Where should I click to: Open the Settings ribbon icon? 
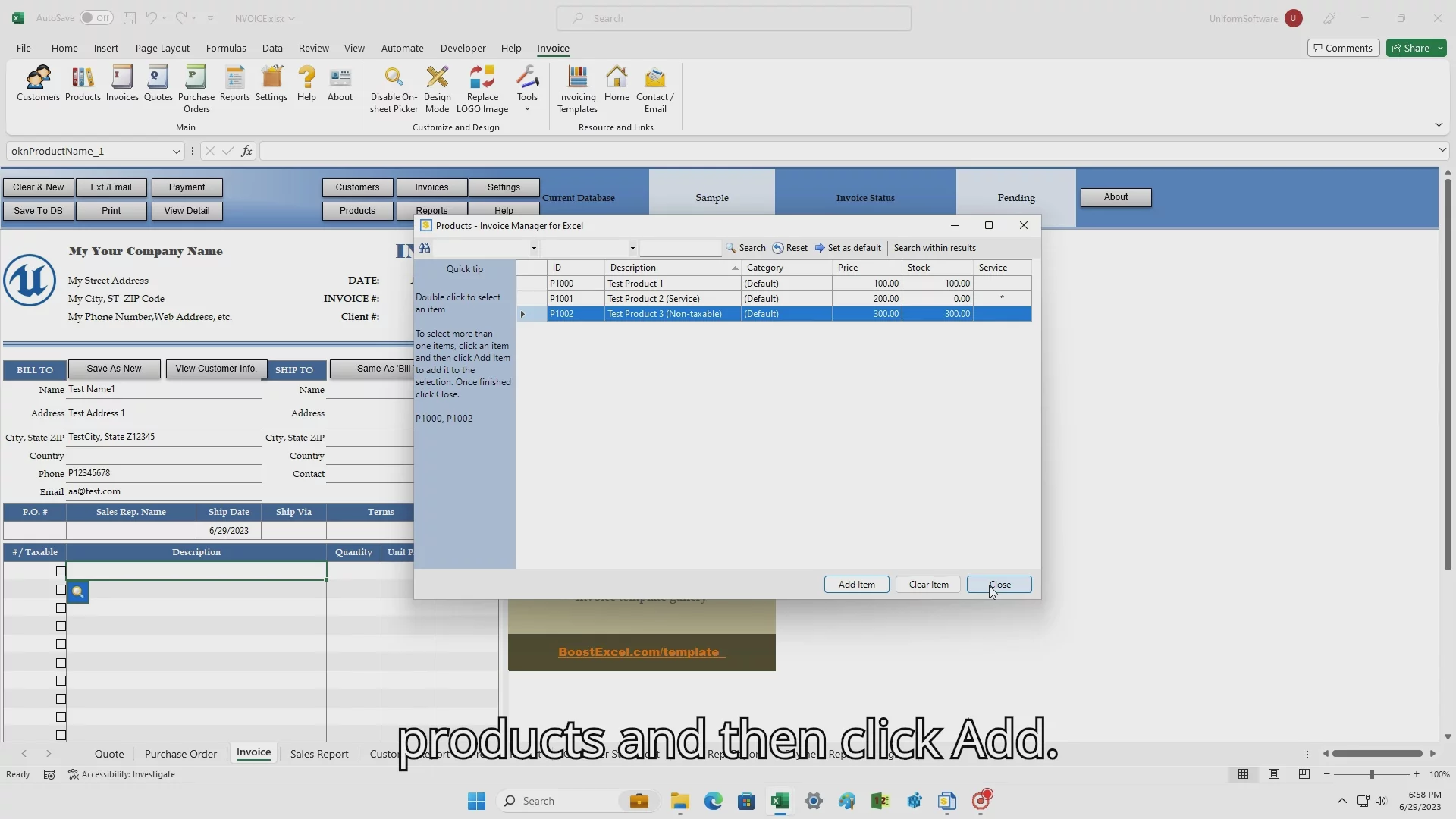click(x=271, y=83)
